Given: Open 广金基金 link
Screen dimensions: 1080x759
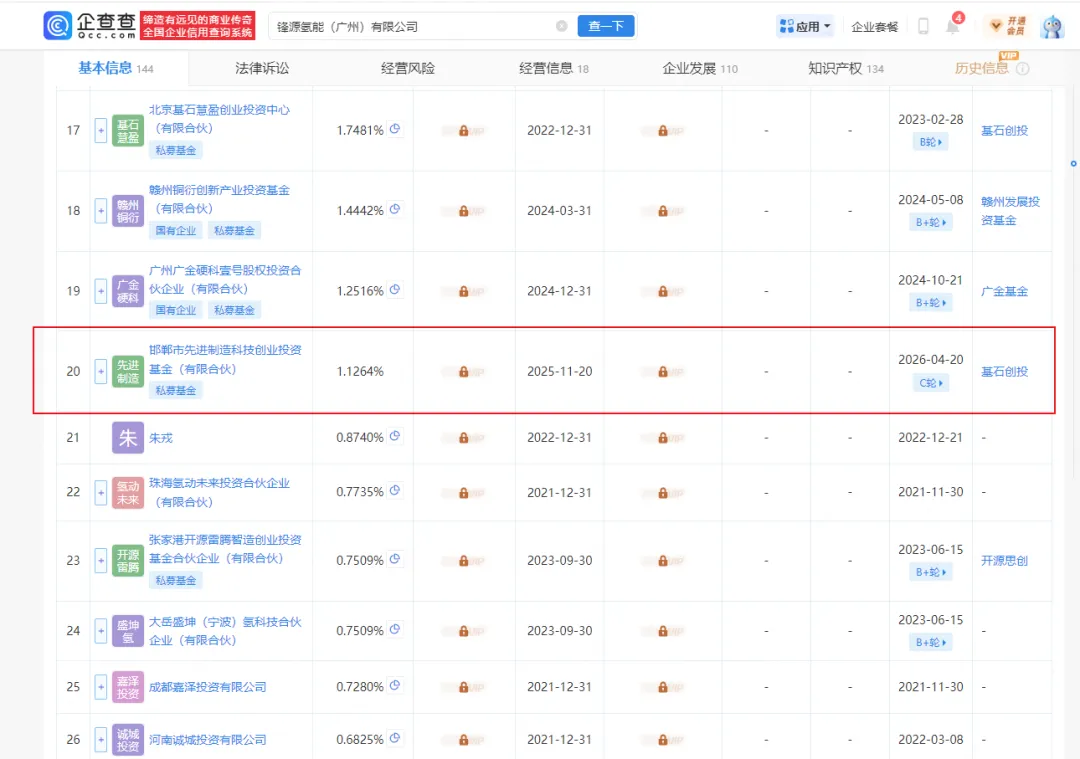Looking at the screenshot, I should point(1004,291).
